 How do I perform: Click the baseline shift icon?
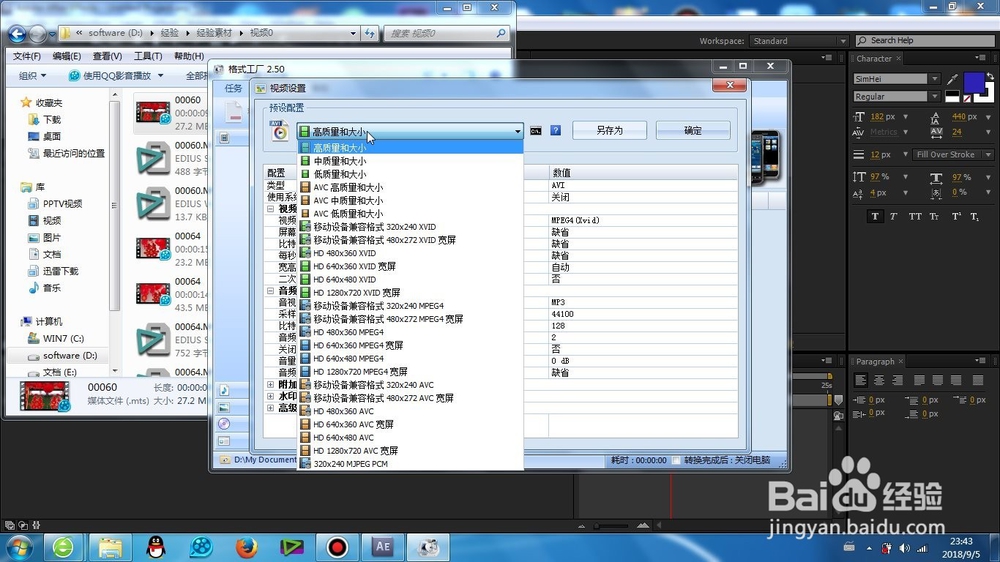tap(859, 193)
